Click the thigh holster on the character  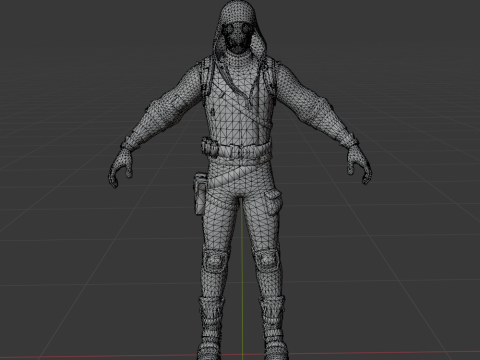[x=201, y=193]
